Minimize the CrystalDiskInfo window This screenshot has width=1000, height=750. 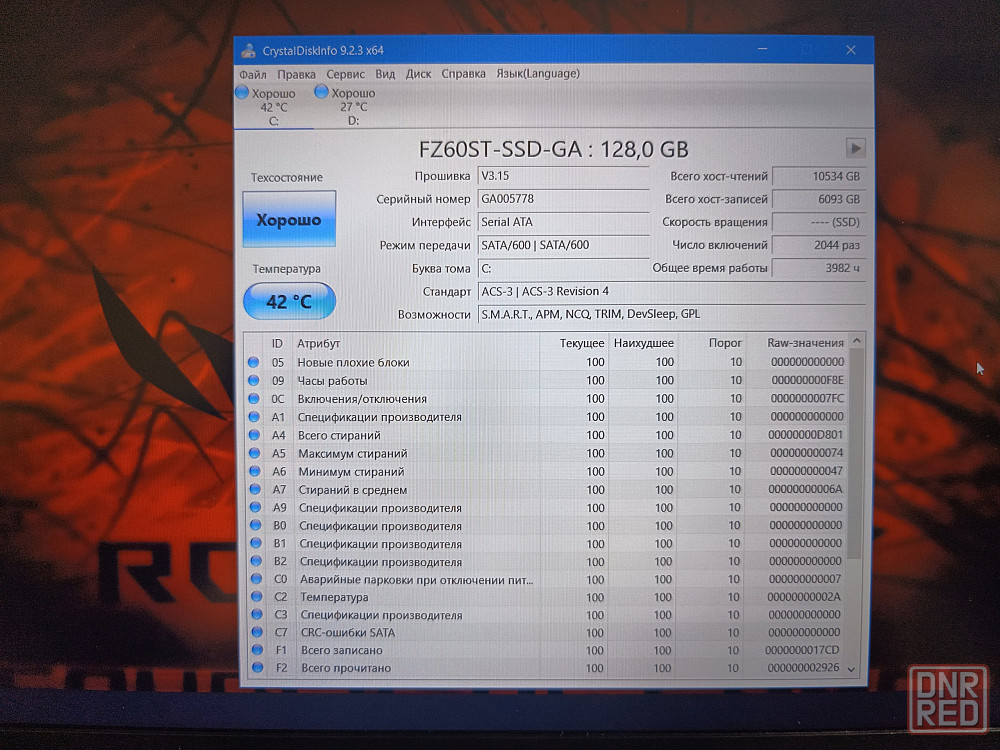(762, 49)
